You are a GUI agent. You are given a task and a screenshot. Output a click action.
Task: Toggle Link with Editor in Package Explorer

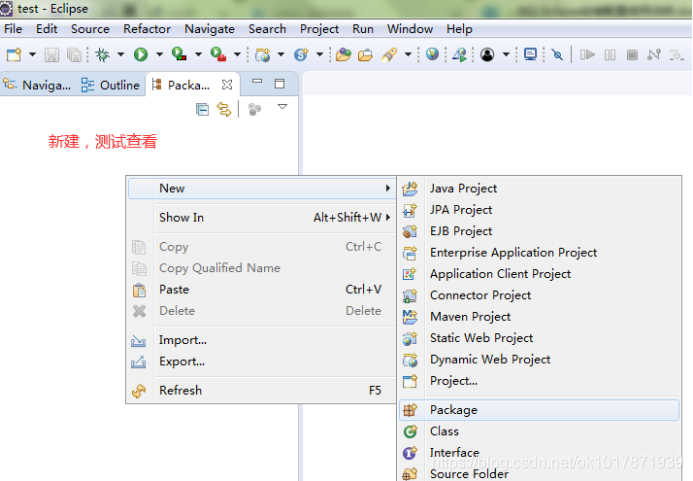(x=224, y=109)
